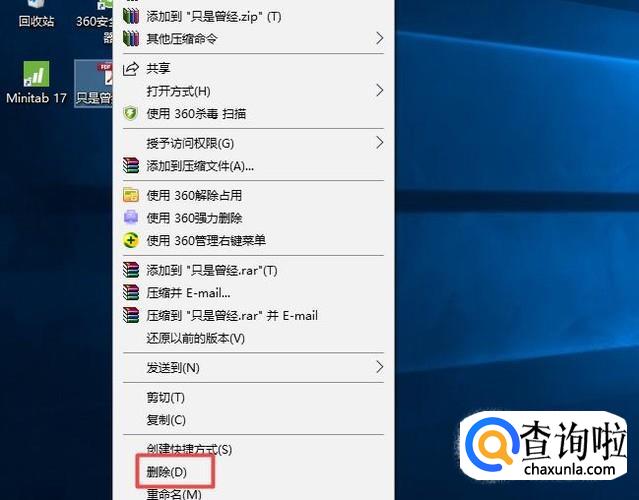Expand the 打开方式(H) submenu arrow
This screenshot has height=500, width=639.
[x=379, y=90]
